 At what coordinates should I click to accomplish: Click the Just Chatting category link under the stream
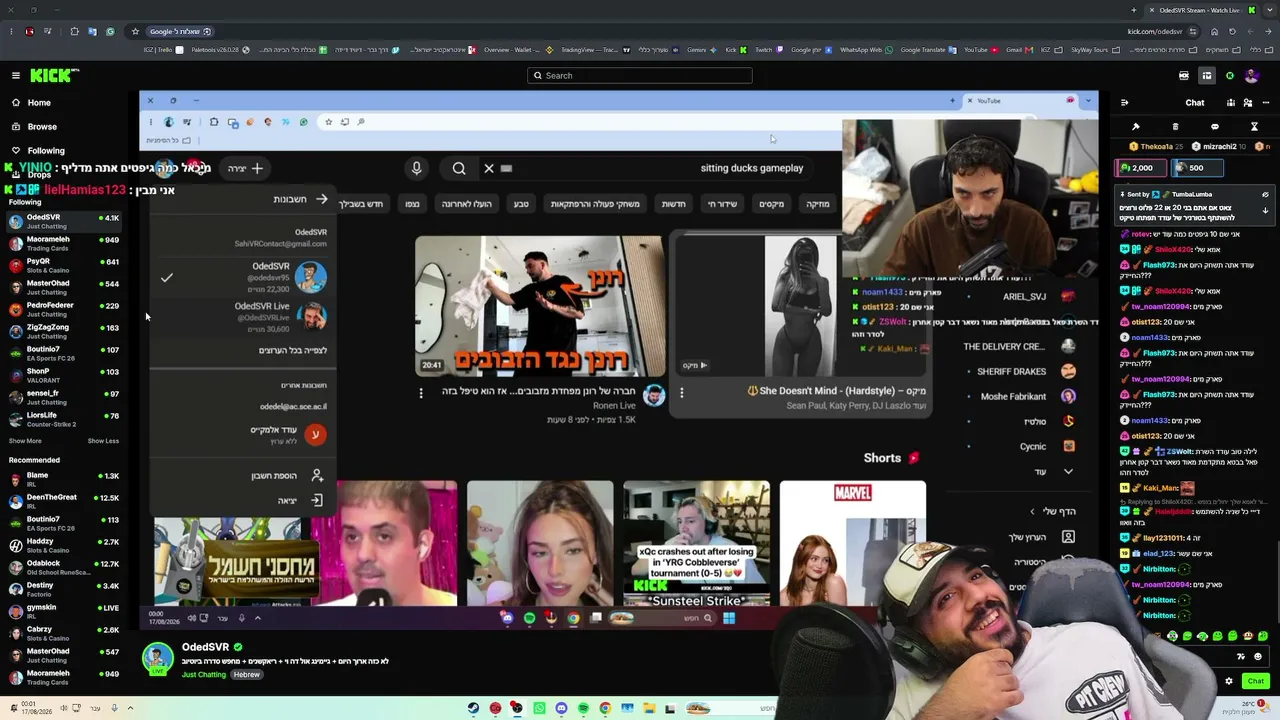point(204,675)
